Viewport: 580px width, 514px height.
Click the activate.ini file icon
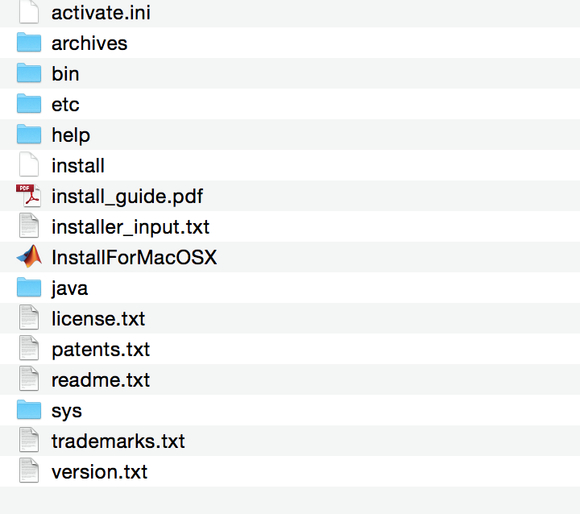pyautogui.click(x=29, y=12)
